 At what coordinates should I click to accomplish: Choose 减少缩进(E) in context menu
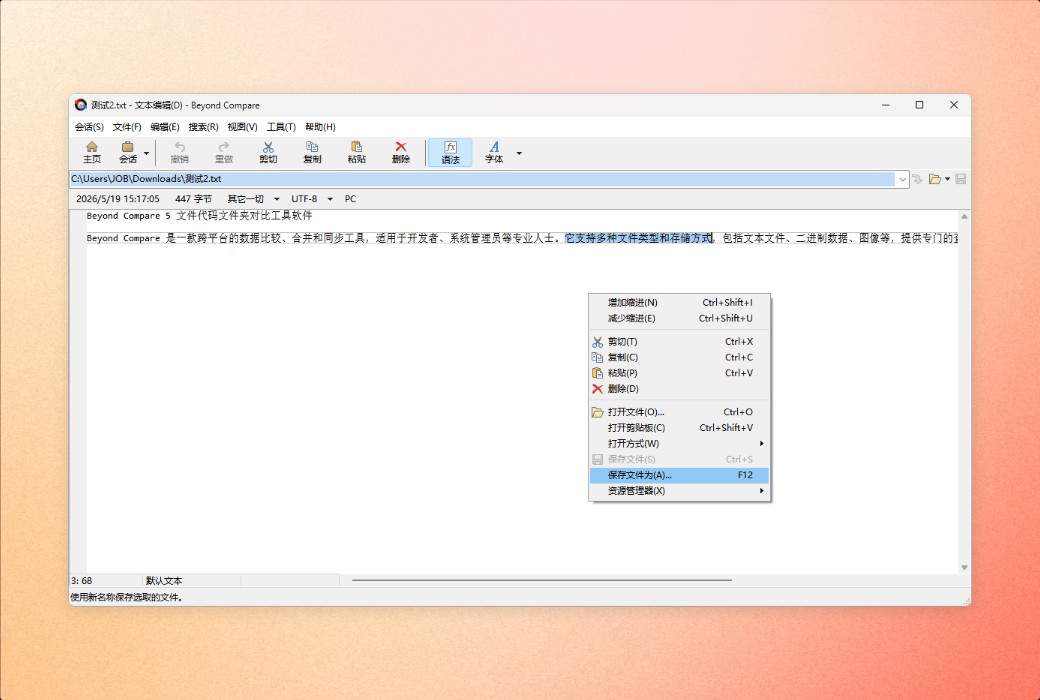click(679, 318)
